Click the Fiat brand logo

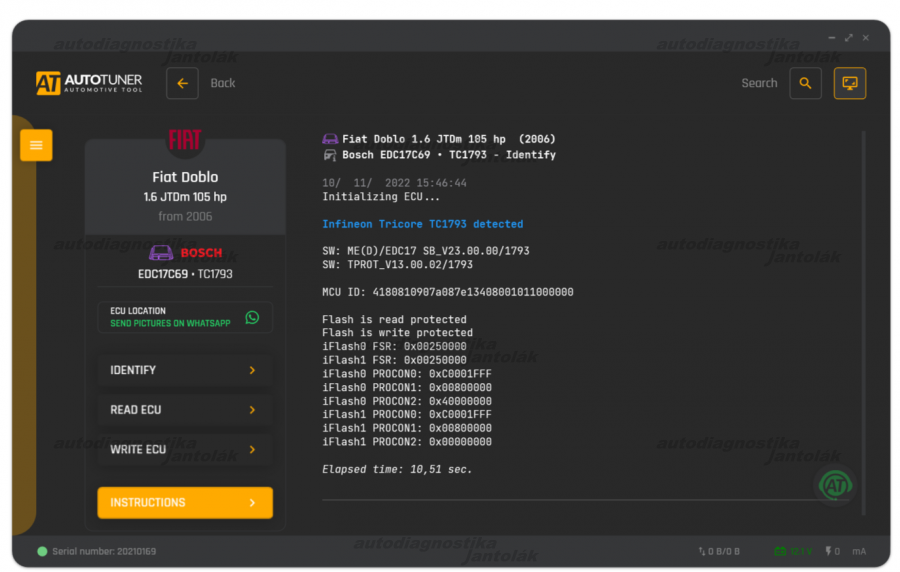(184, 139)
